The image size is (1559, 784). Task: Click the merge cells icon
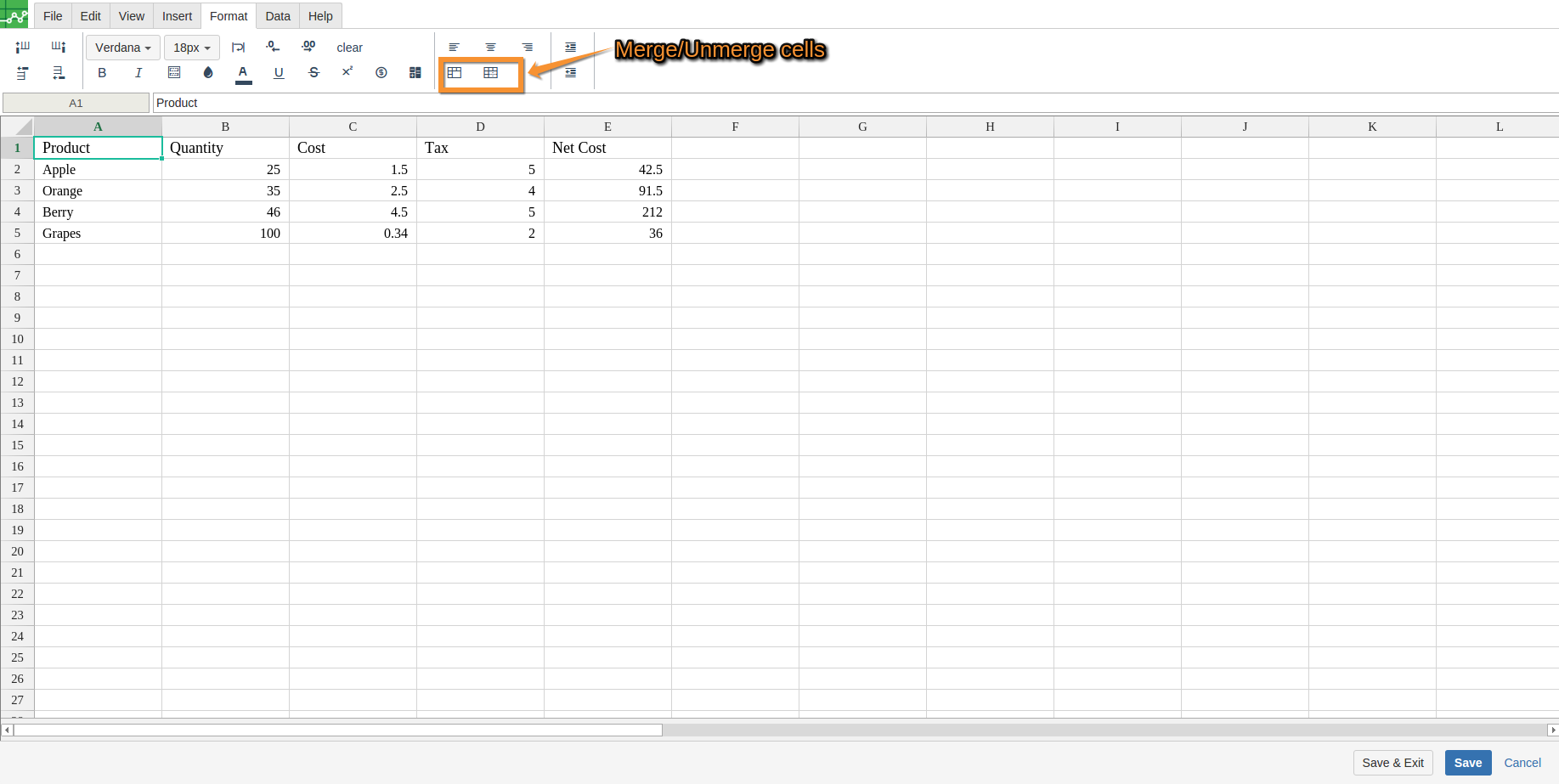pos(455,73)
